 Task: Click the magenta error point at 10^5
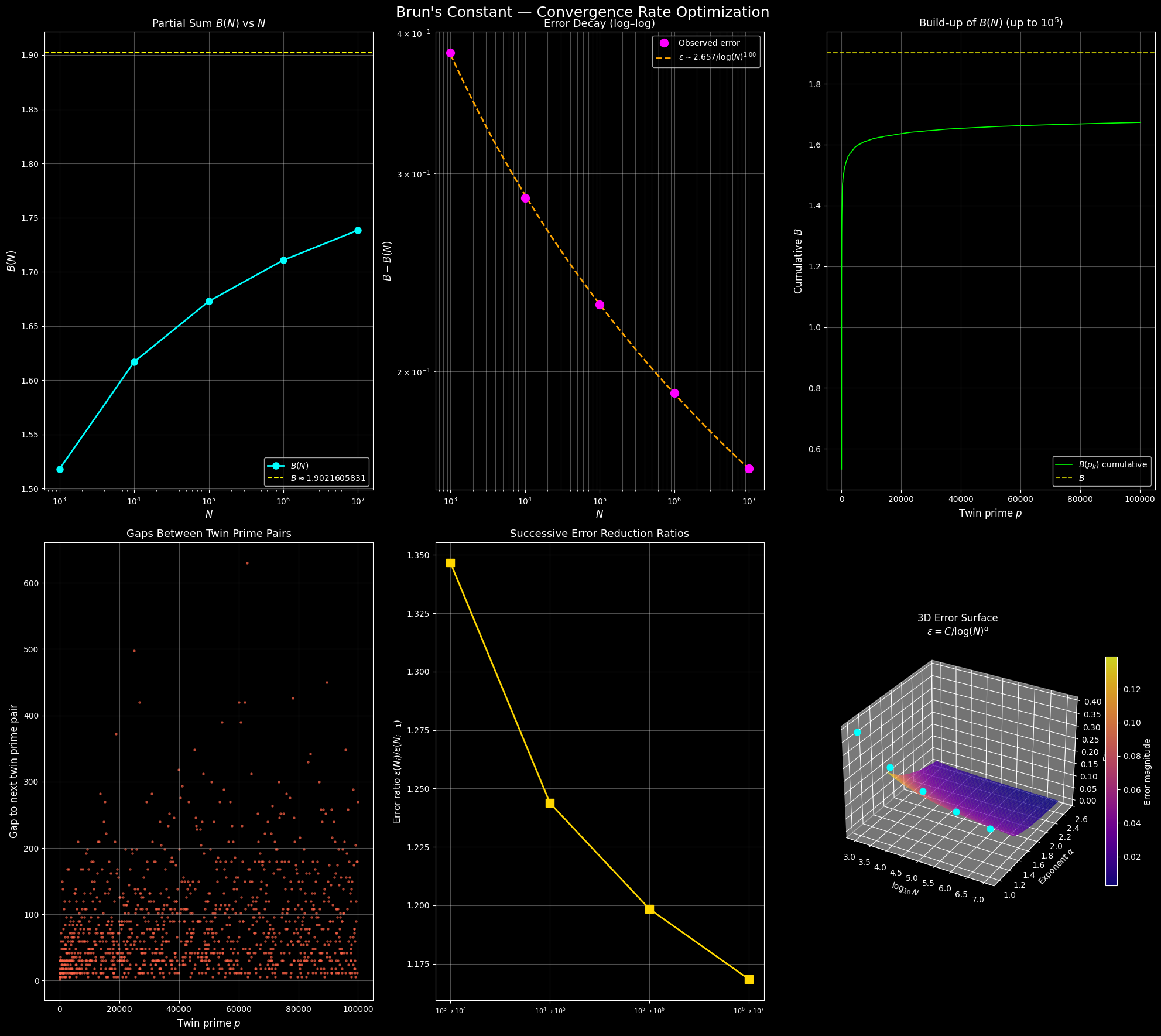tap(600, 305)
